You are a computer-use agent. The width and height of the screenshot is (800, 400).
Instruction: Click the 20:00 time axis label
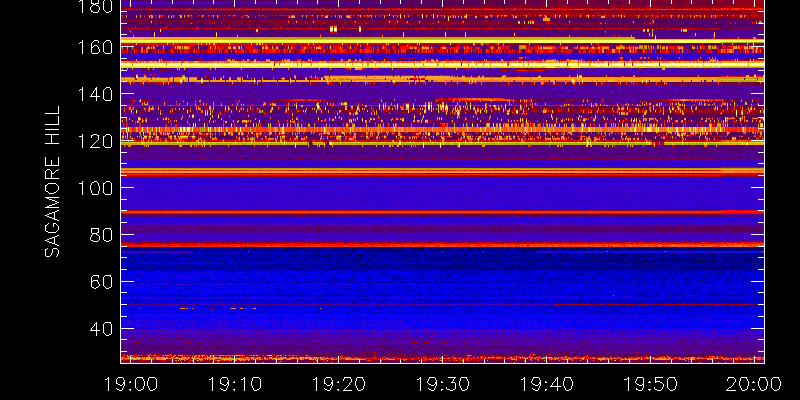(755, 384)
